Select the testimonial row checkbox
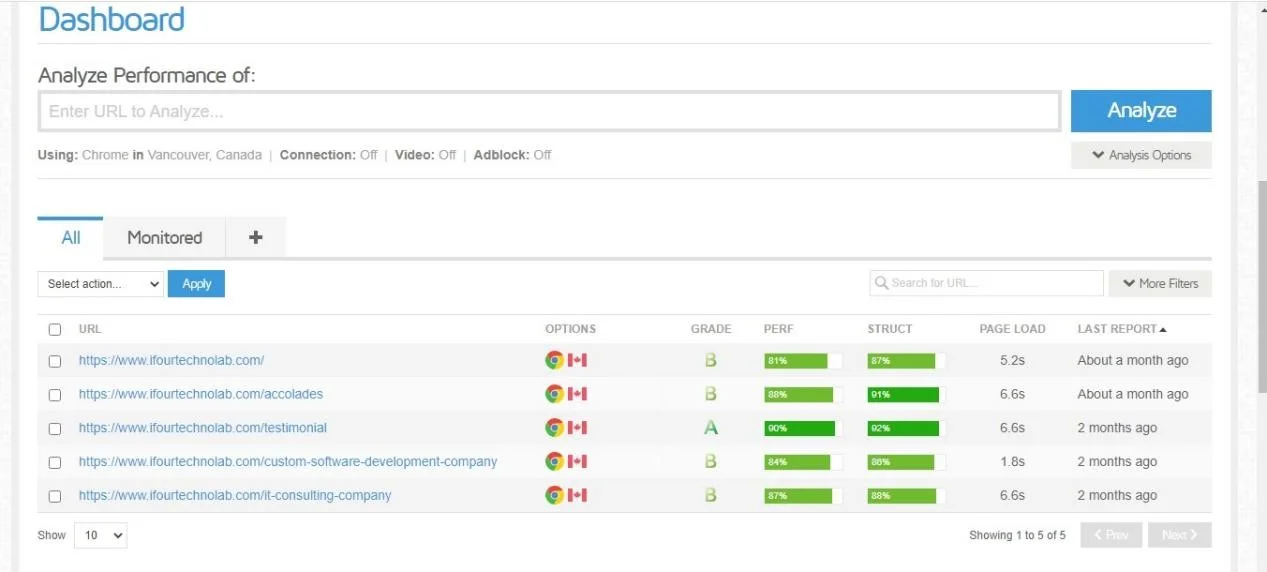Image resolution: width=1267 pixels, height=572 pixels. click(55, 429)
